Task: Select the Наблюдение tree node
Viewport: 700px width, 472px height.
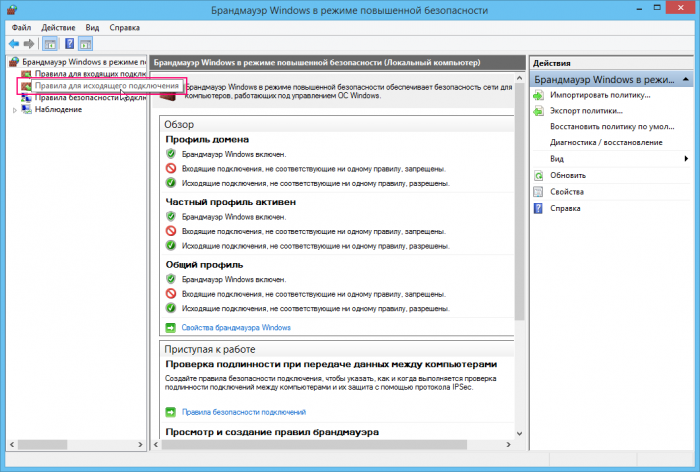Action: click(58, 109)
